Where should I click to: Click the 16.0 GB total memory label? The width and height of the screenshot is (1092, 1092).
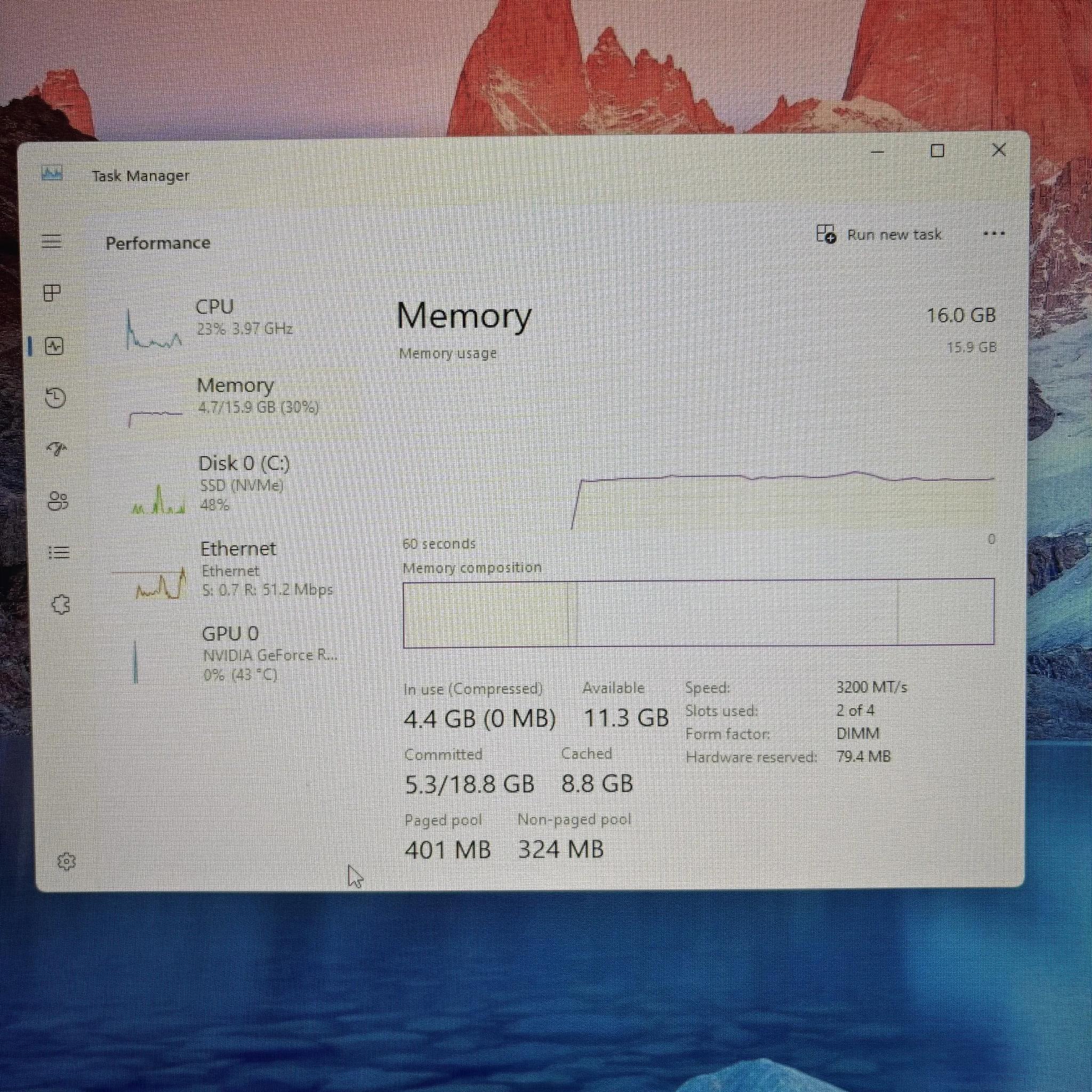961,316
